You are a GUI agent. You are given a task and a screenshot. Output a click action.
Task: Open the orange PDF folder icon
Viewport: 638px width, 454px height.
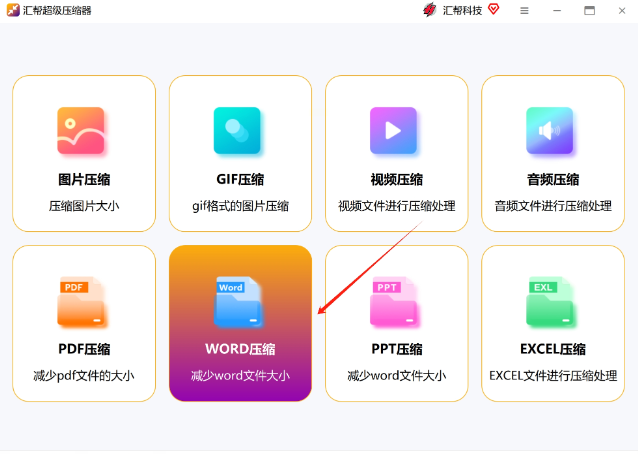click(x=81, y=301)
